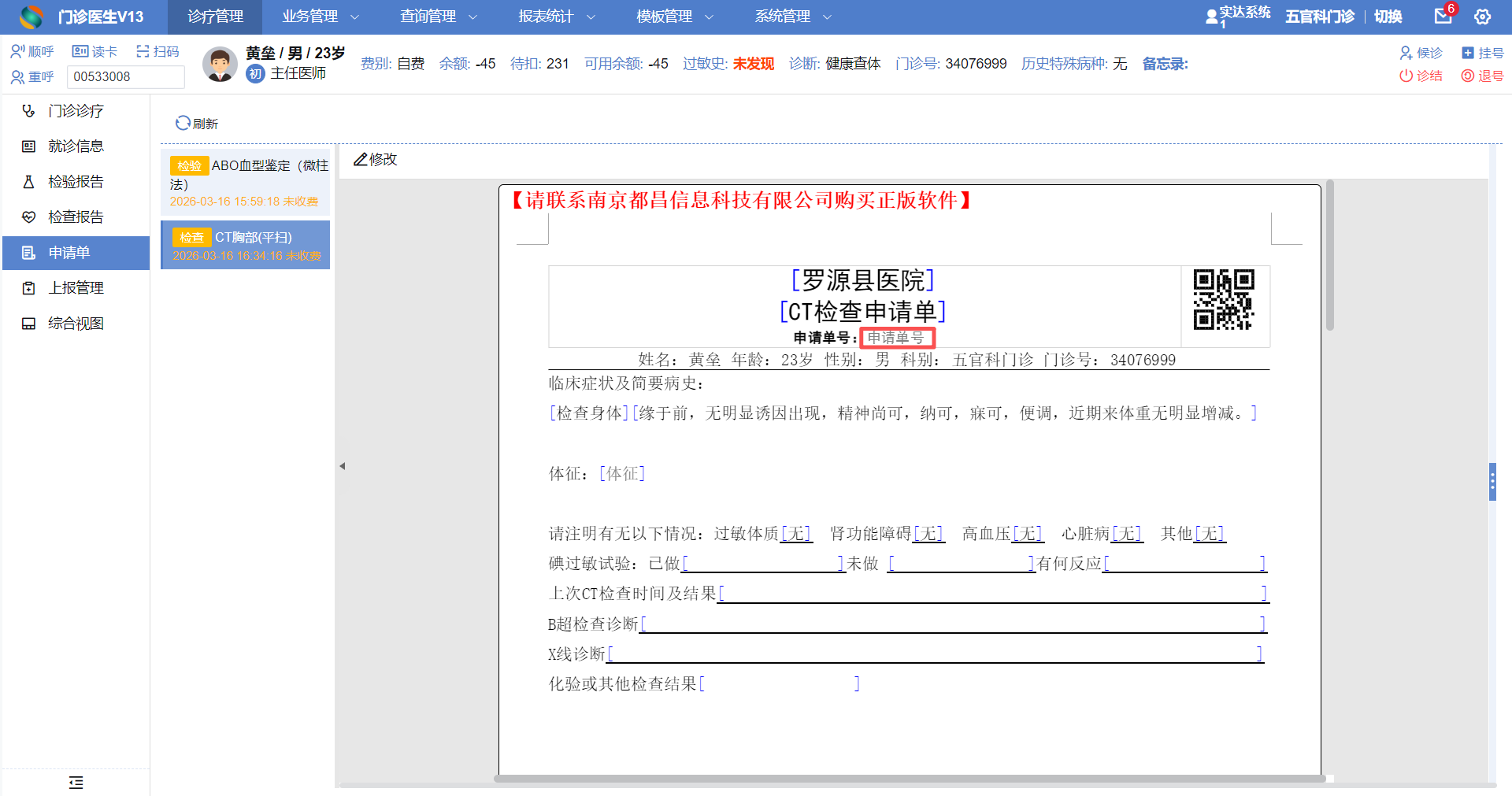The height and width of the screenshot is (796, 1512).
Task: Click the document horizontal scrollbar
Action: 910,779
